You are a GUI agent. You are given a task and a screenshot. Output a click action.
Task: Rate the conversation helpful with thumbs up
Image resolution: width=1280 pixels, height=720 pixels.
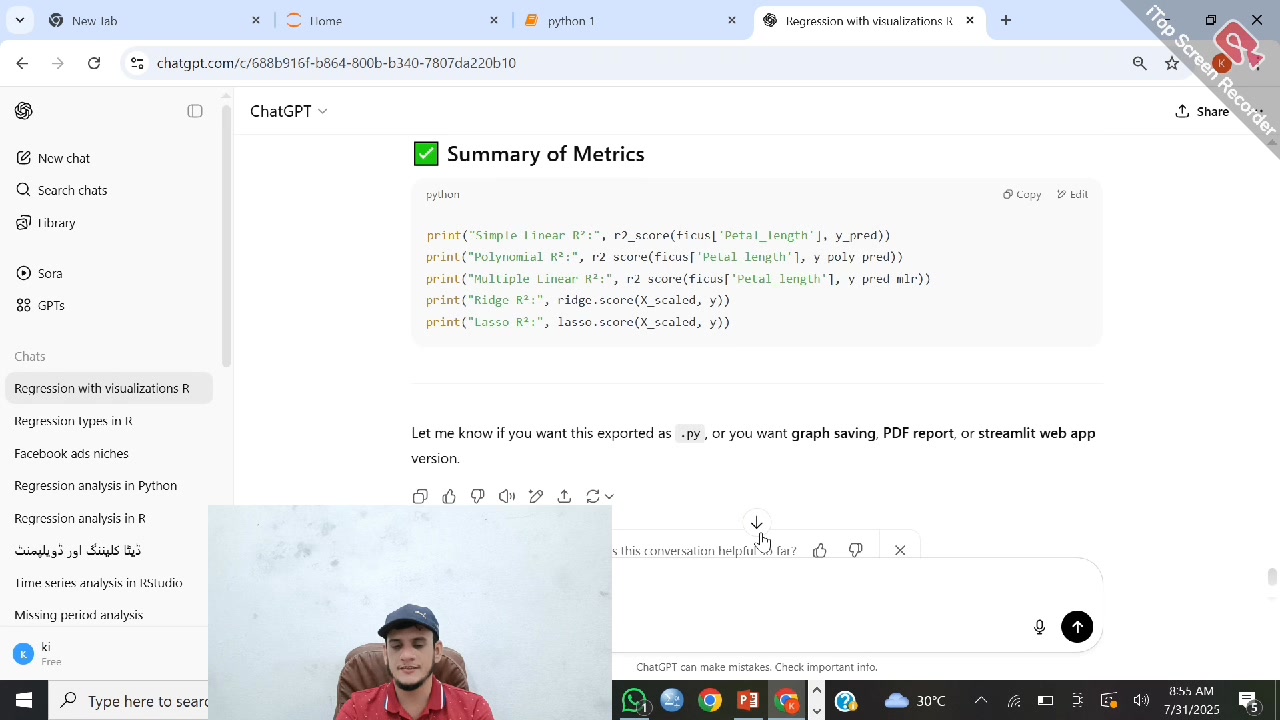pos(820,550)
